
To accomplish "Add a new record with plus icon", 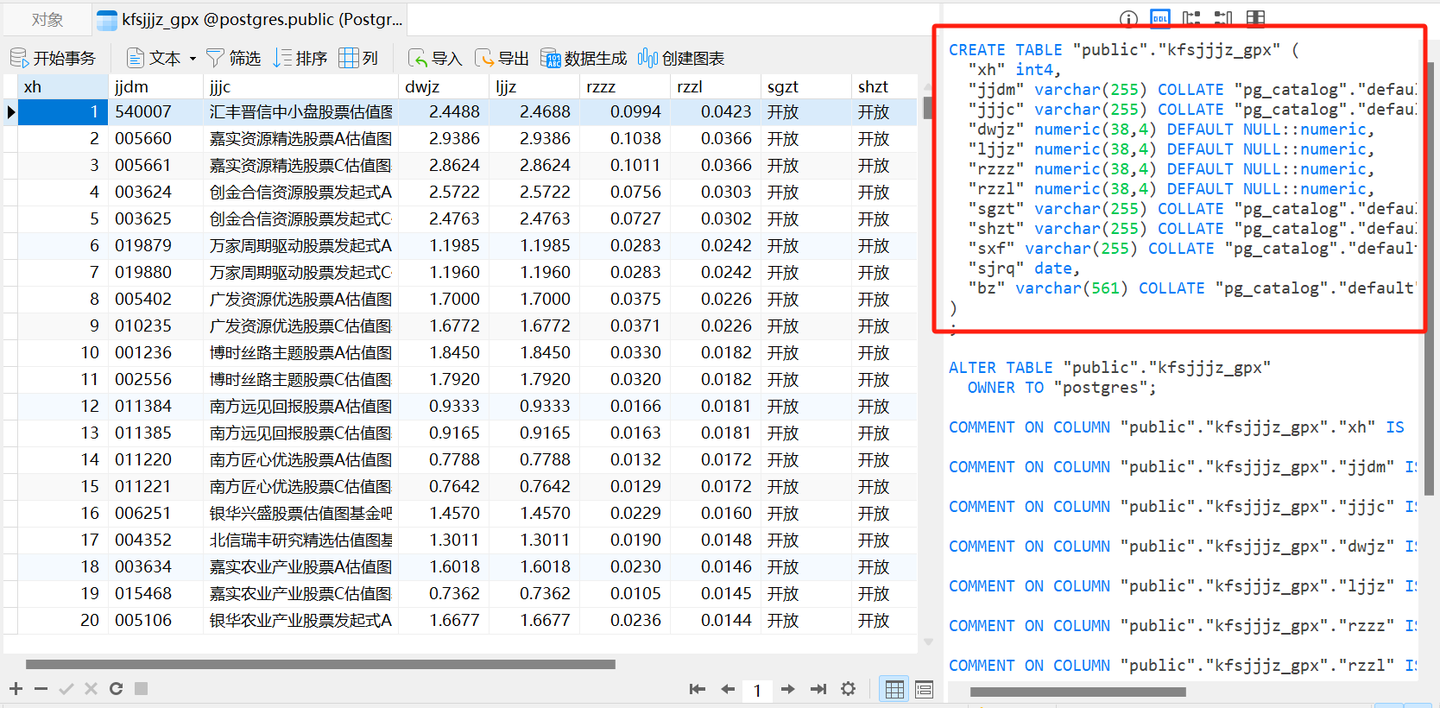I will click(15, 688).
